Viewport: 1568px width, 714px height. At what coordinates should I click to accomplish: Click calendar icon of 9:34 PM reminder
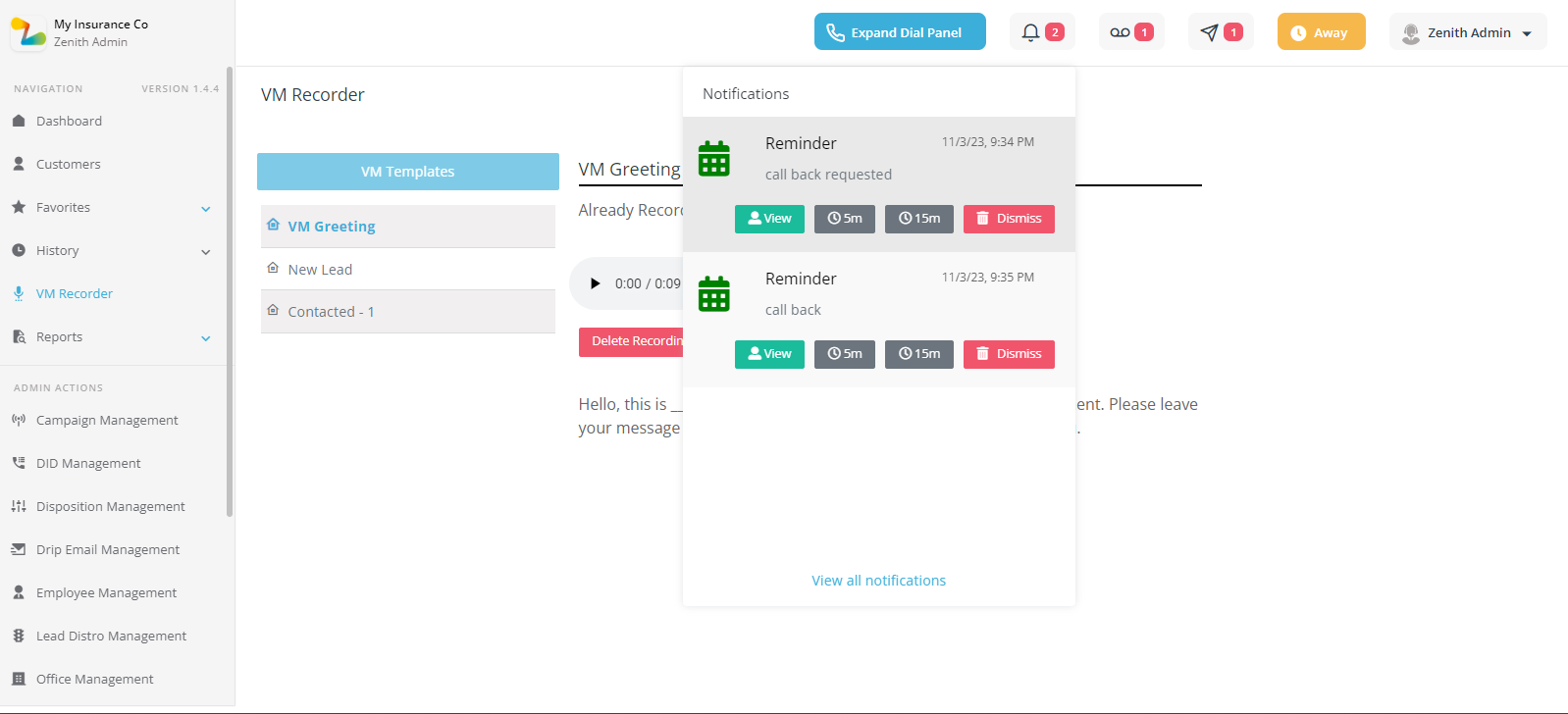pyautogui.click(x=714, y=158)
